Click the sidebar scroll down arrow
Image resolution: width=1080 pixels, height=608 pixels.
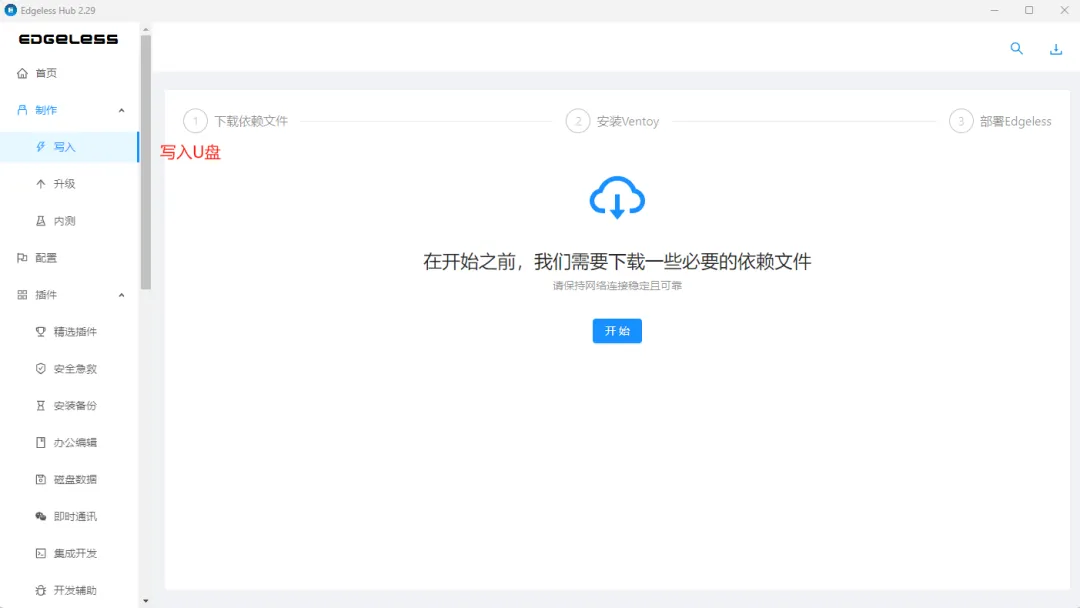pos(145,601)
